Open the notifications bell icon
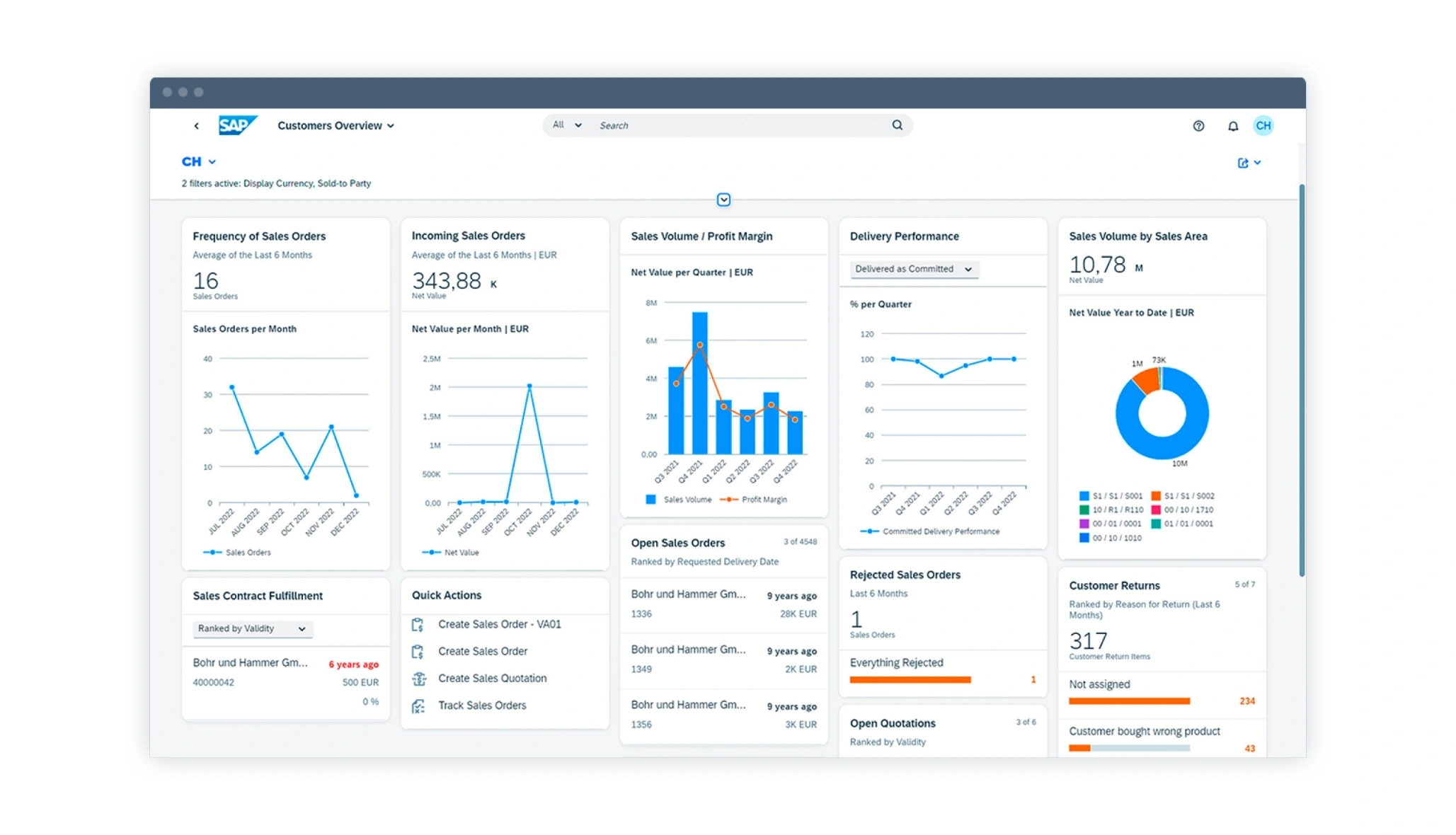1456x835 pixels. click(1232, 126)
